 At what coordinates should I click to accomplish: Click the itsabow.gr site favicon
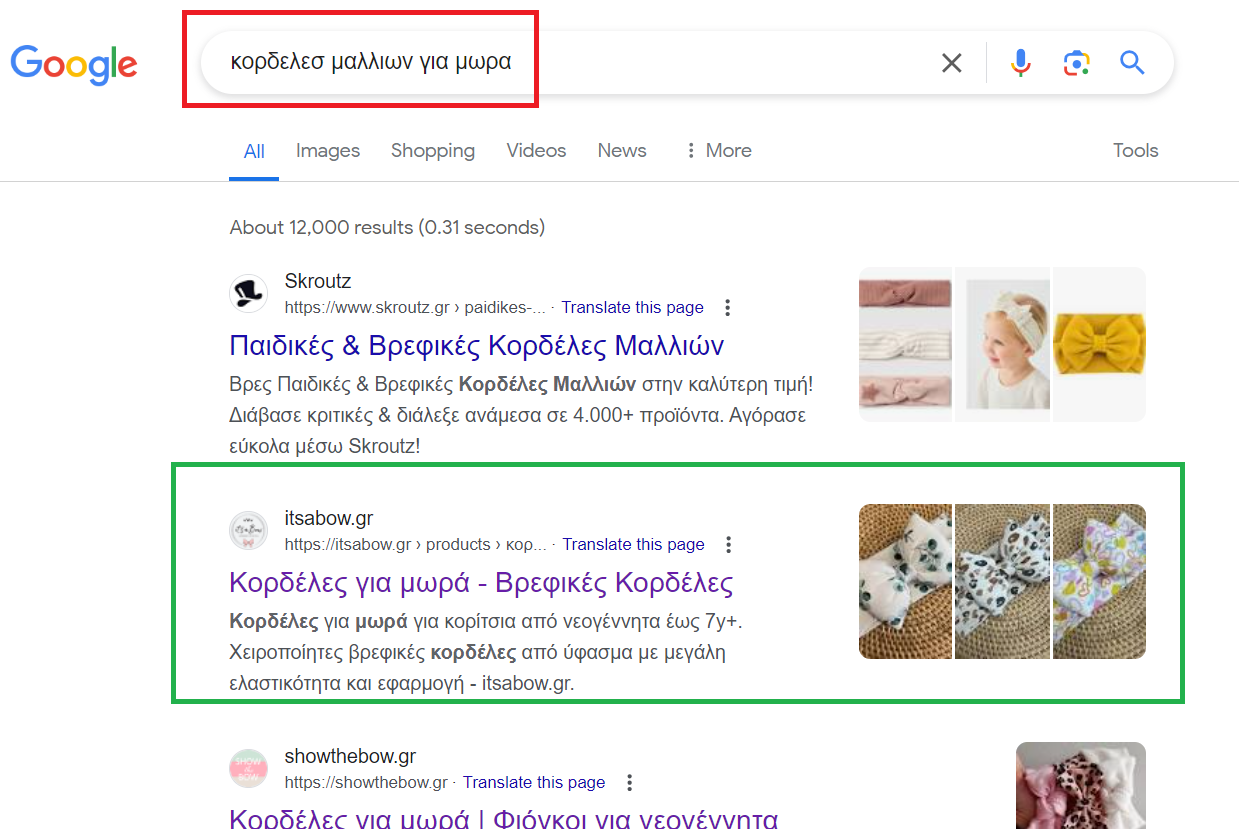point(248,530)
